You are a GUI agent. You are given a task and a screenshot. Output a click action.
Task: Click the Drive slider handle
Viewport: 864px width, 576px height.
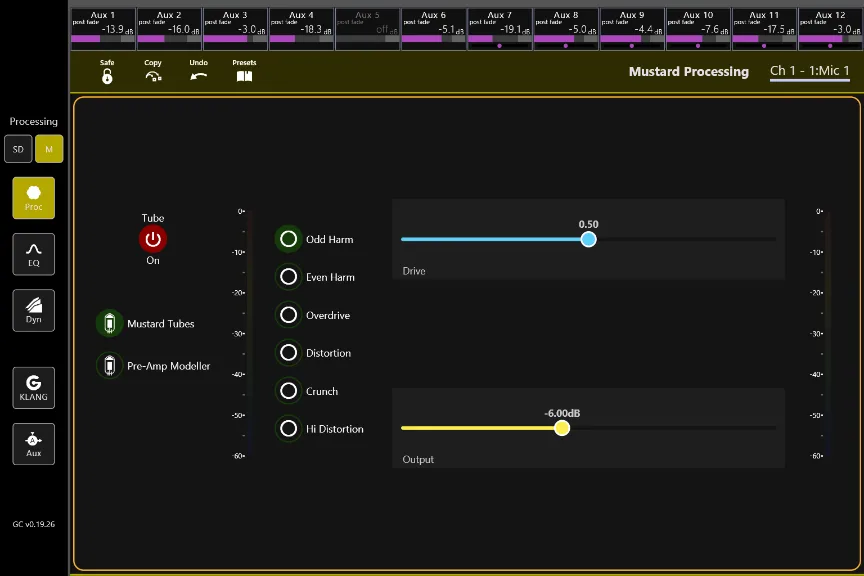pos(588,239)
